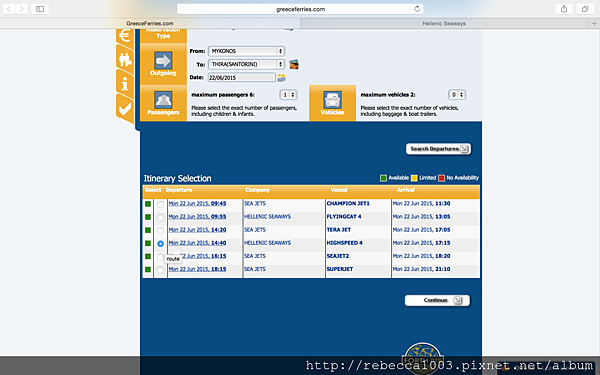Click the euro price icon in sidebar
This screenshot has width=600, height=375.
(x=124, y=36)
